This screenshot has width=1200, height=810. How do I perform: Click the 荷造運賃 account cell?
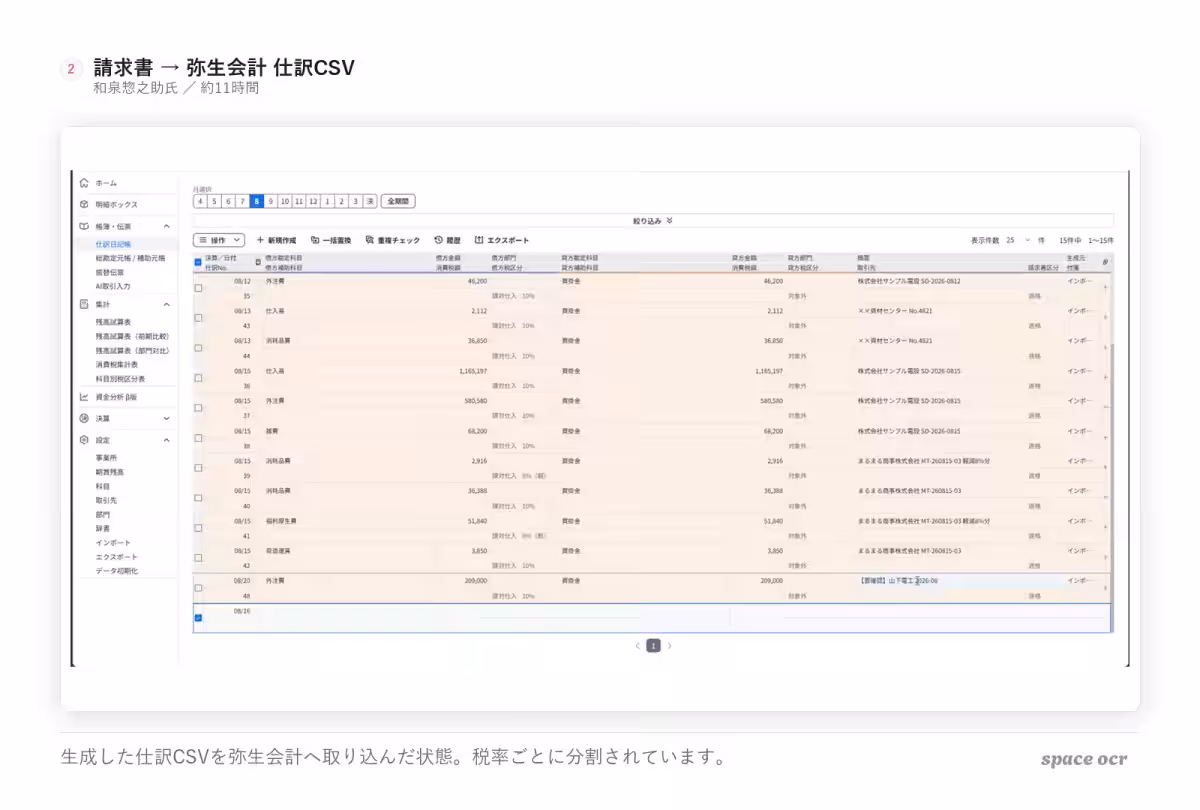pyautogui.click(x=278, y=551)
